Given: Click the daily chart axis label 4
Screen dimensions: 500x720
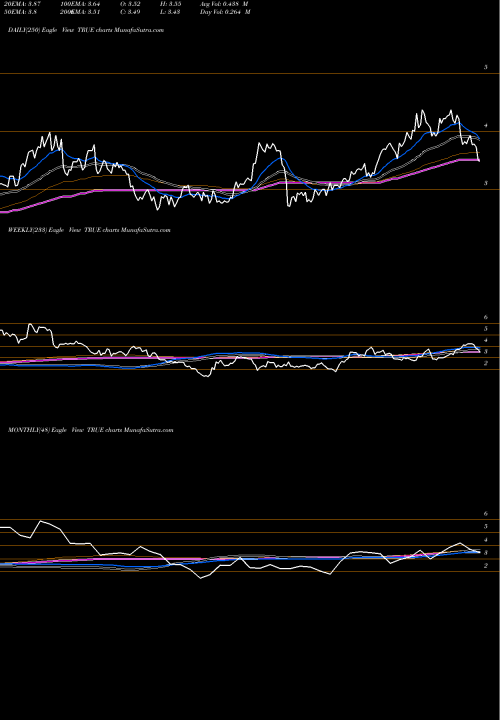Looking at the screenshot, I should pyautogui.click(x=486, y=125).
